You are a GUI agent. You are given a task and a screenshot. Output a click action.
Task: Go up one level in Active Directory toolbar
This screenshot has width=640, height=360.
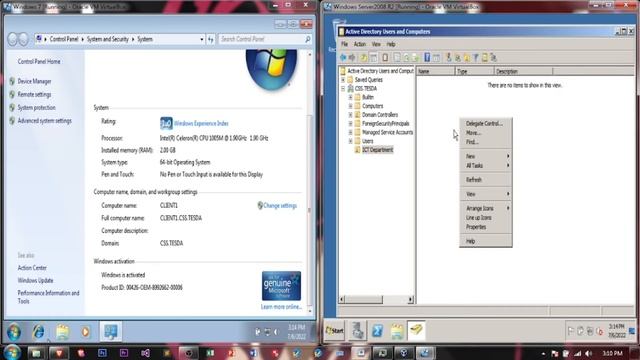(363, 58)
